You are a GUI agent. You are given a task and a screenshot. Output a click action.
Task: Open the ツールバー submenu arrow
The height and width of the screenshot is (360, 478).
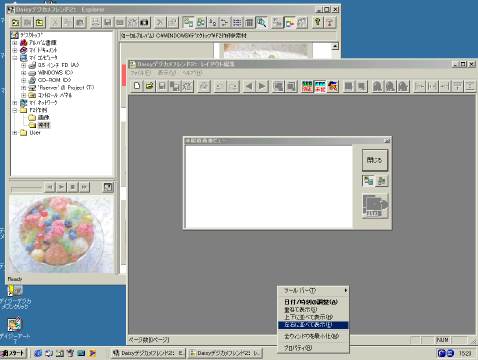point(345,291)
